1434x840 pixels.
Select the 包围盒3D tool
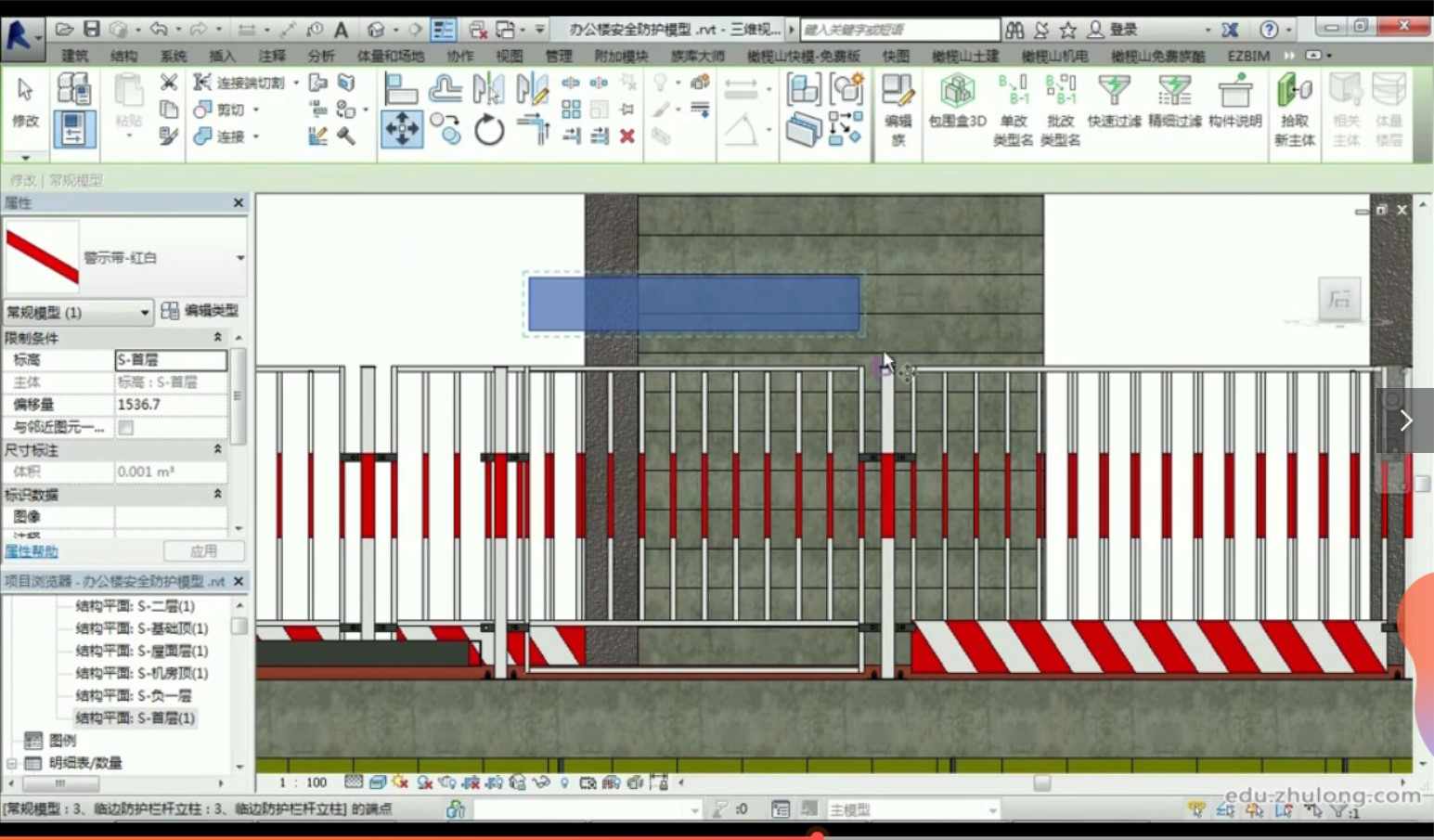[956, 102]
